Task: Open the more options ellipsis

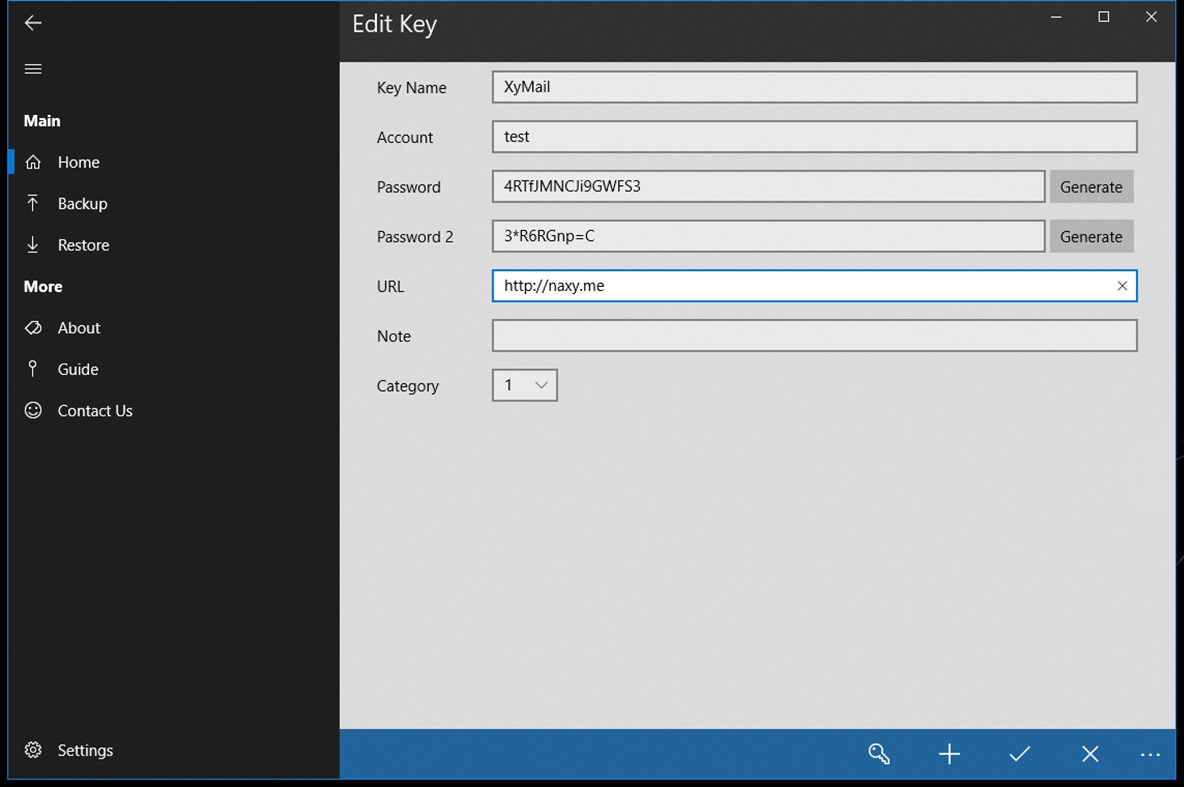Action: (1150, 755)
